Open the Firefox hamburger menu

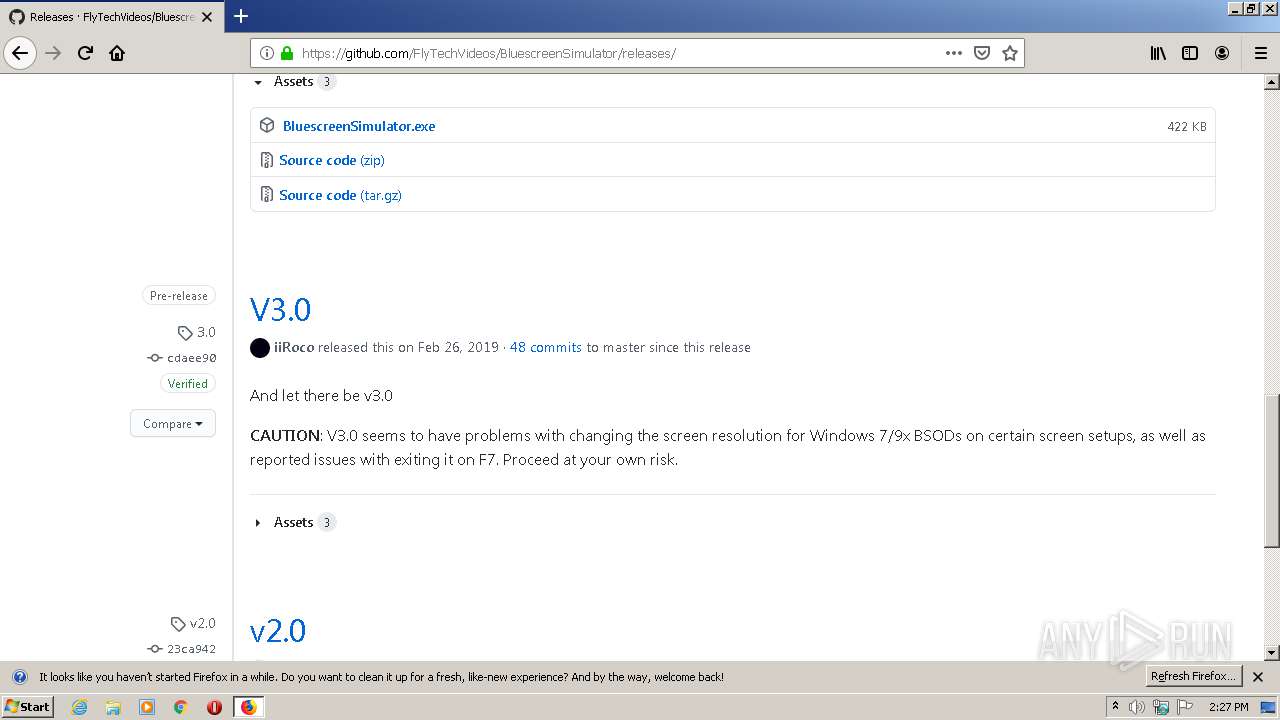1261,53
